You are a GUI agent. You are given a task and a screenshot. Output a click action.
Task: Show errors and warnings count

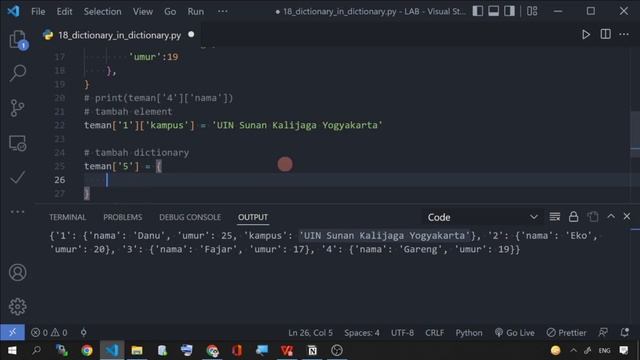tap(49, 333)
